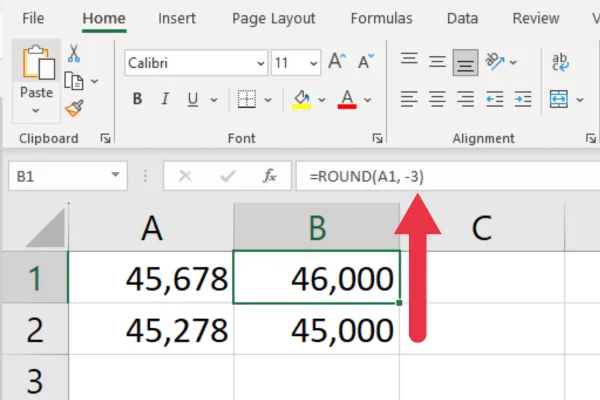Viewport: 600px width, 400px height.
Task: Click the Wrap Text icon
Action: pyautogui.click(x=560, y=62)
